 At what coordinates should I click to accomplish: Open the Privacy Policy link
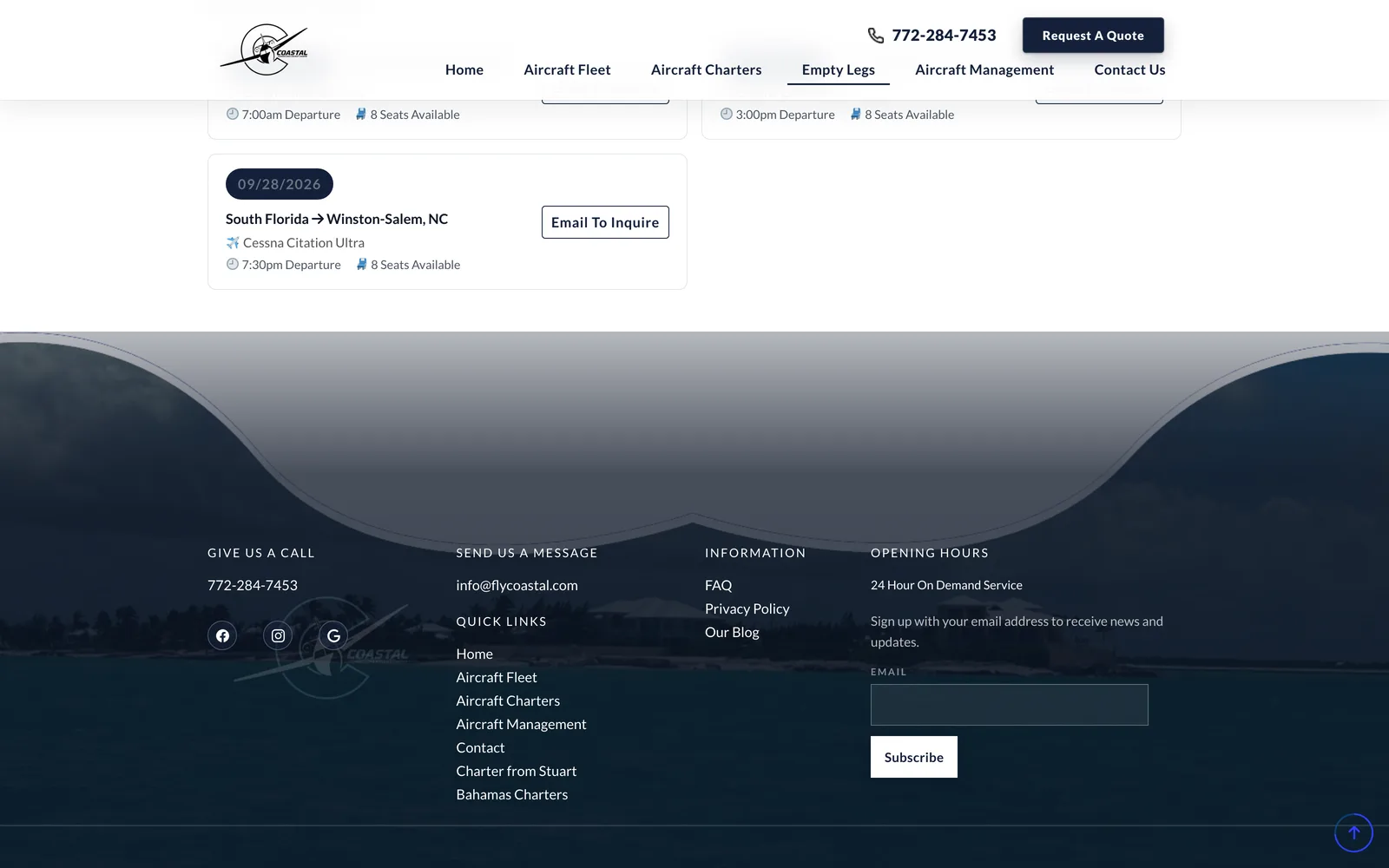pos(747,608)
